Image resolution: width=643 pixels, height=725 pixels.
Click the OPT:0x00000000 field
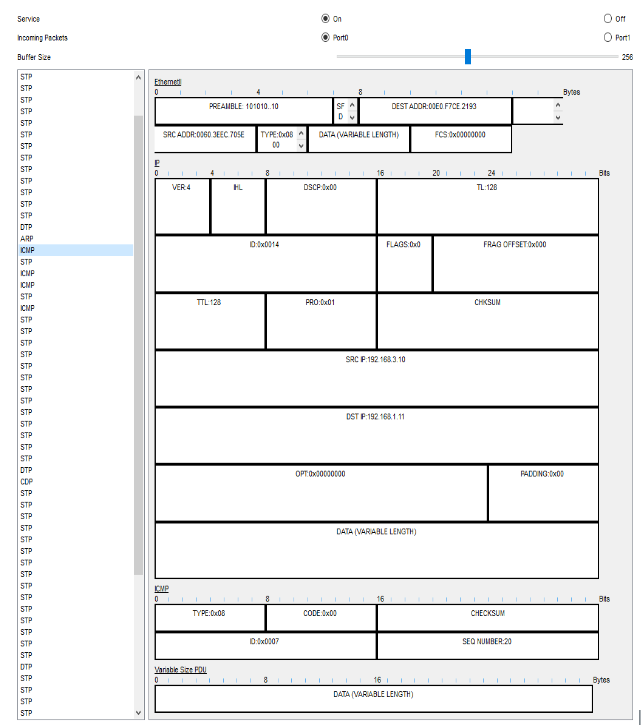[321, 493]
